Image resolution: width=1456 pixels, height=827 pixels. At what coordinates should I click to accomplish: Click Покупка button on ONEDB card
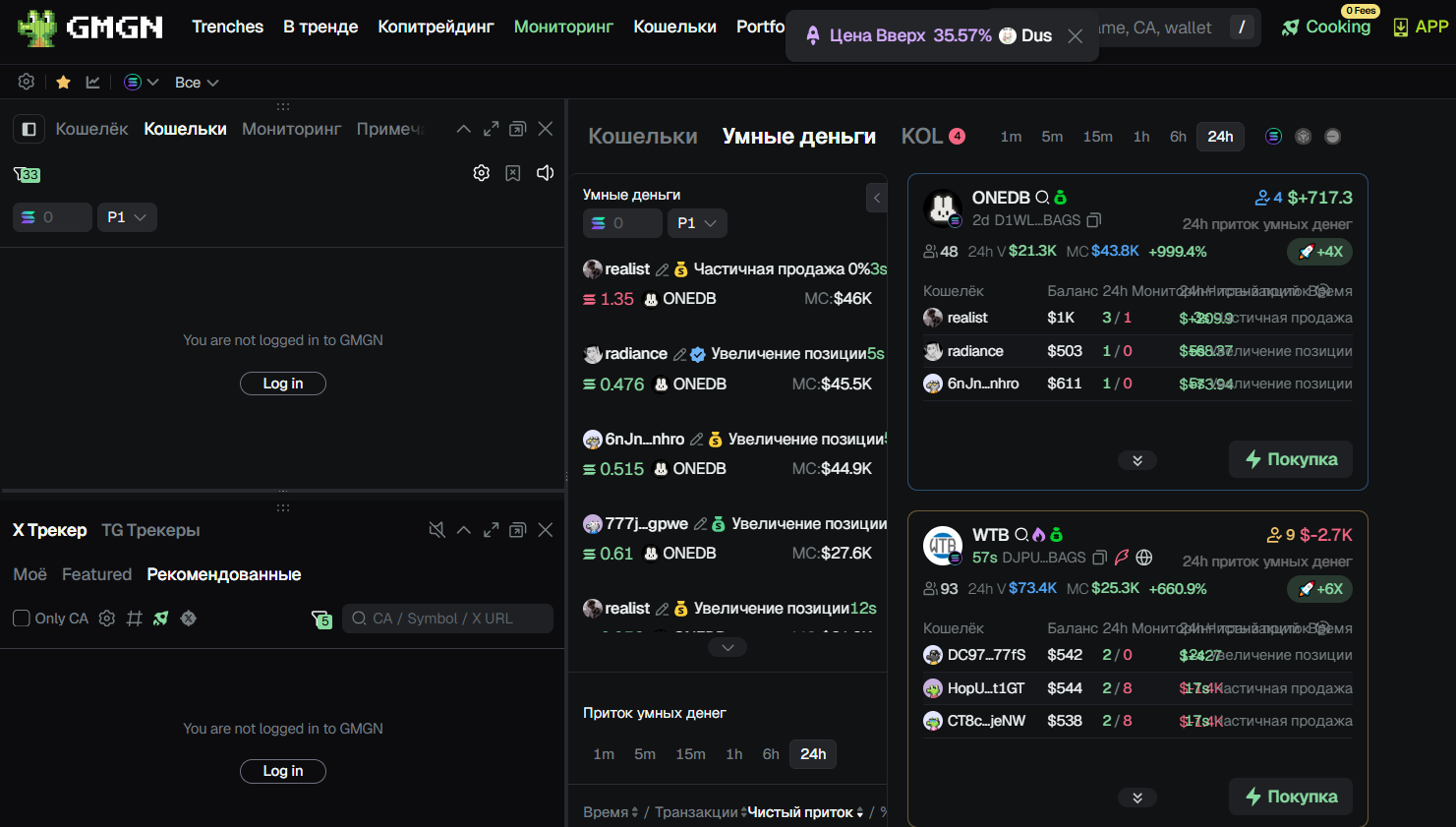click(x=1291, y=459)
